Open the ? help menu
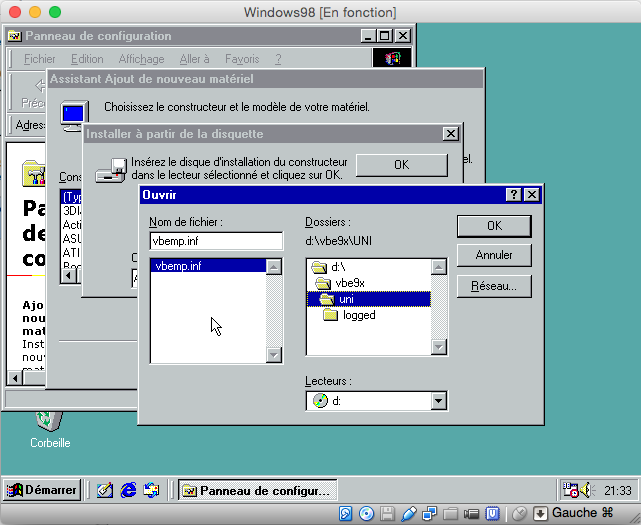 pos(278,59)
